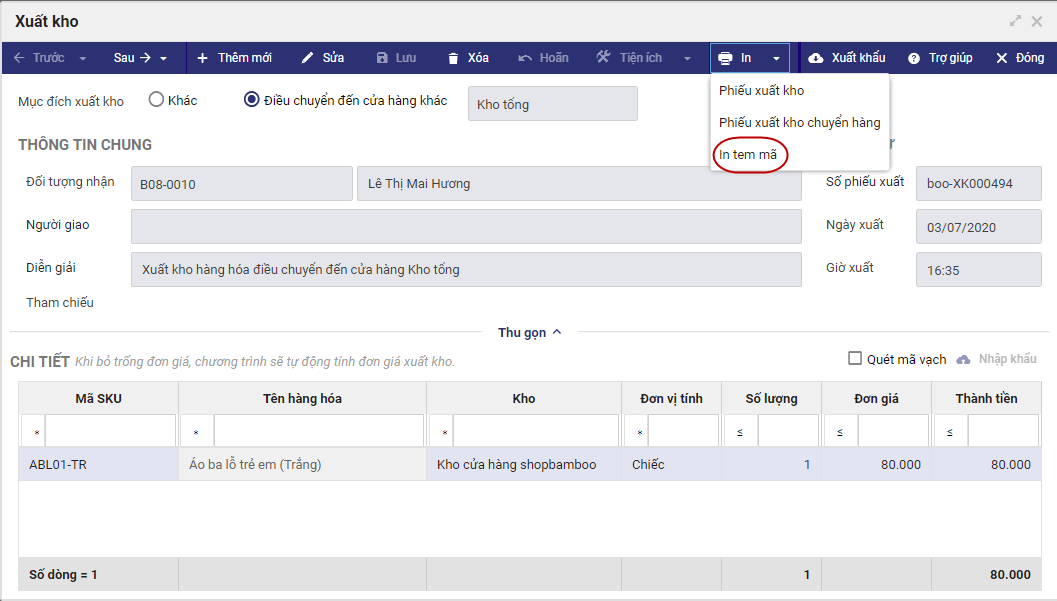Close the Xuất kho dialog window
Screen dimensions: 1057x601
1037,22
